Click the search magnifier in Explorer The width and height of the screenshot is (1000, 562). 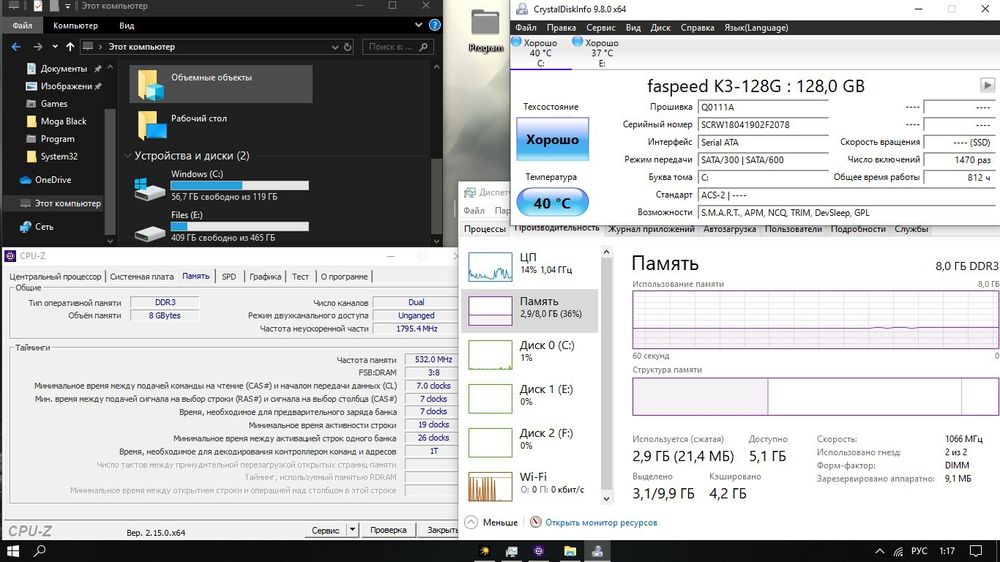click(423, 47)
